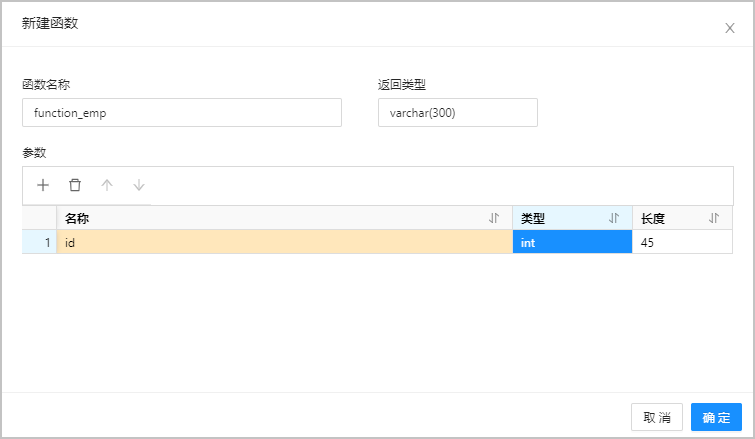Edit the length cell showing 45
The height and width of the screenshot is (439, 755).
pos(682,242)
